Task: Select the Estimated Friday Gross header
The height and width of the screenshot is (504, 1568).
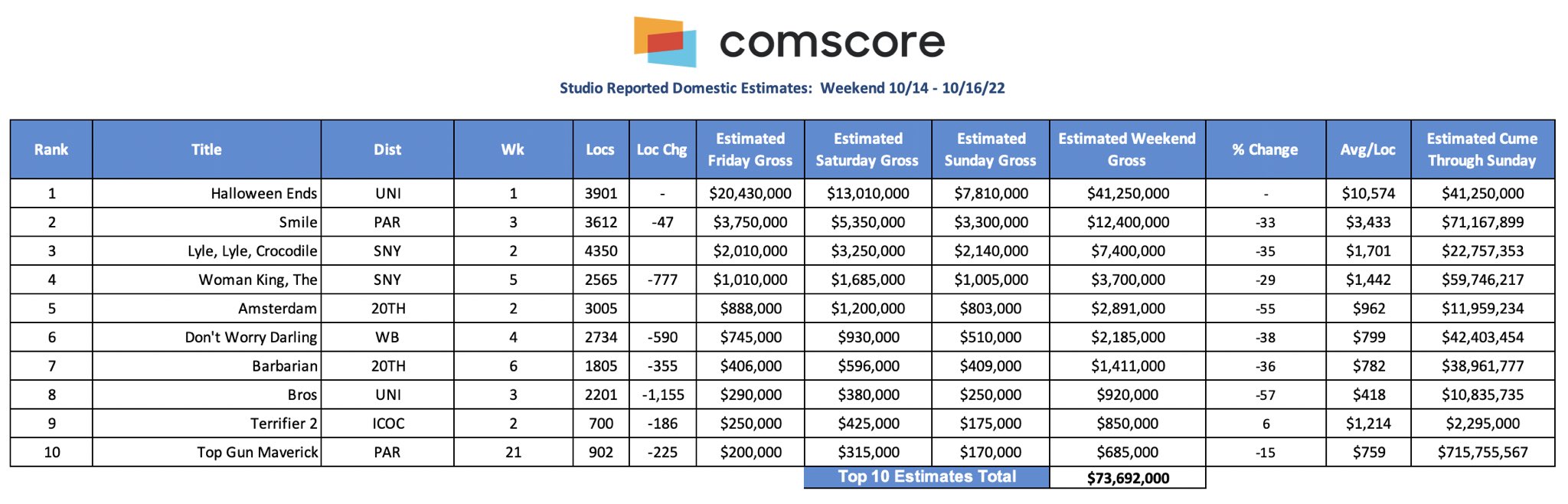Action: point(750,149)
